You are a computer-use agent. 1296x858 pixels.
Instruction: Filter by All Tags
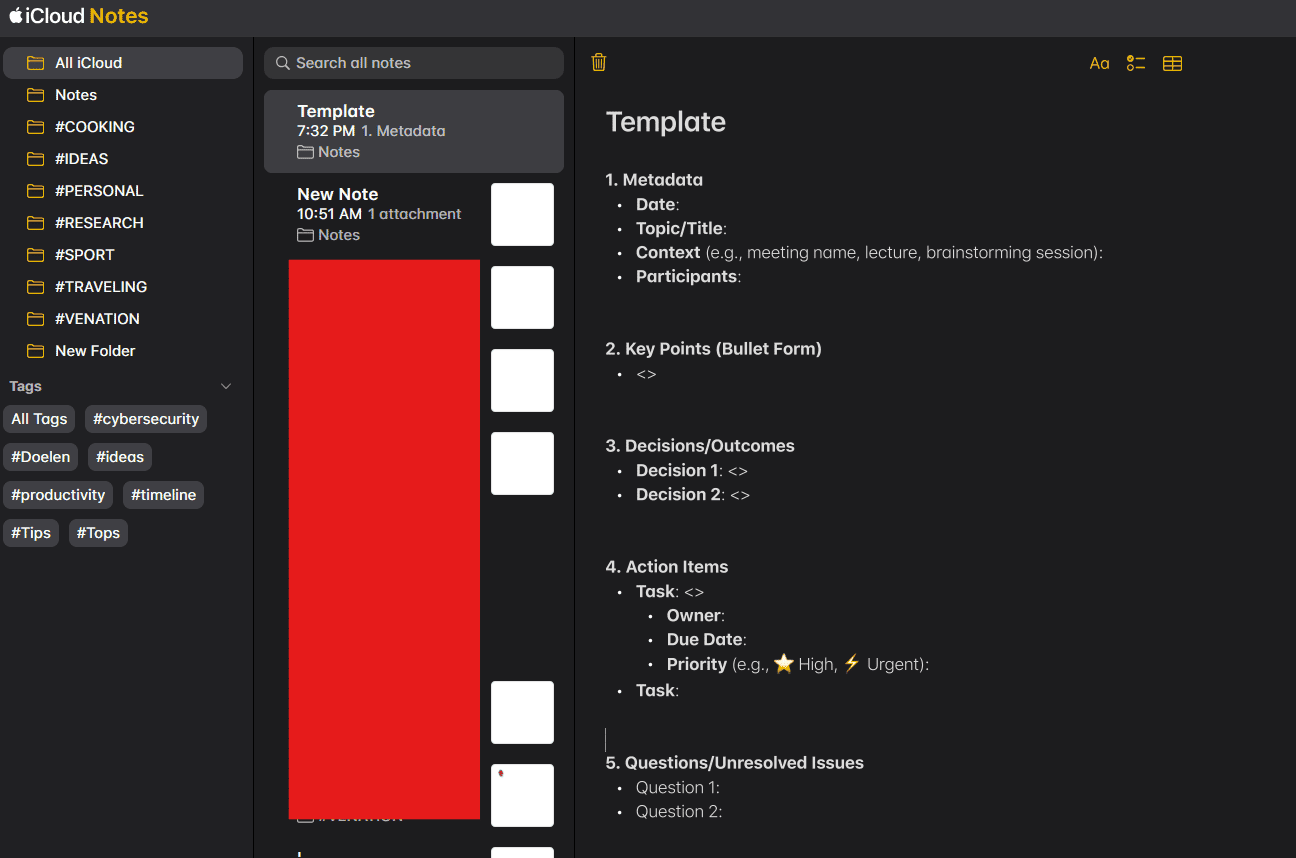(x=39, y=419)
